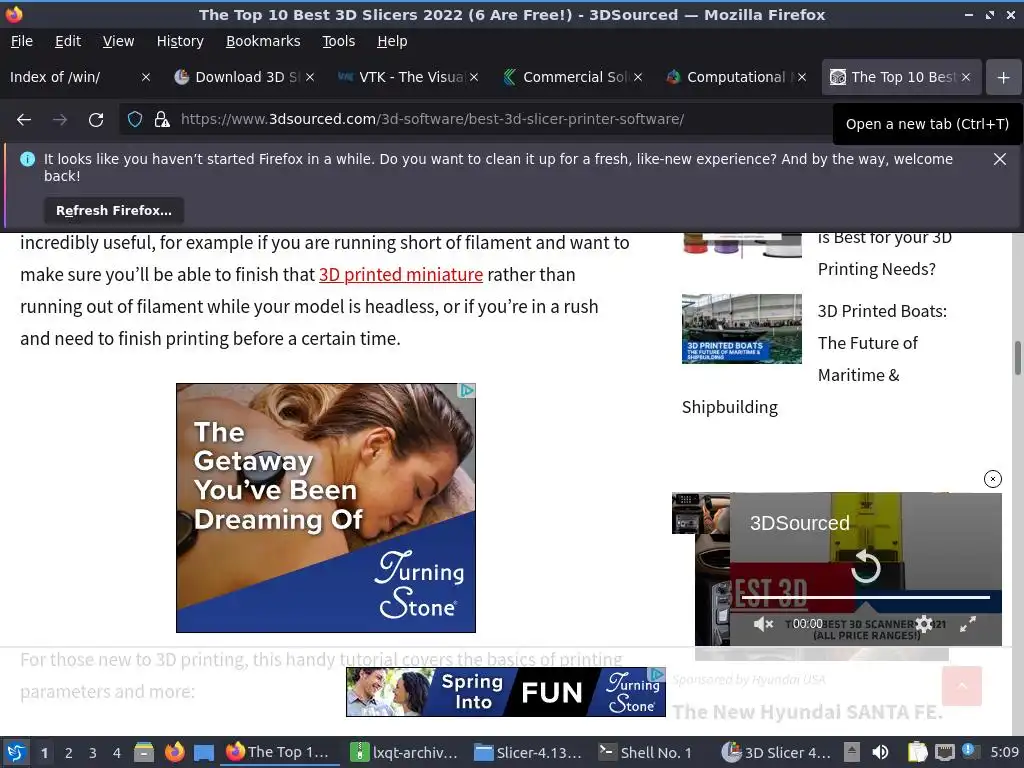The height and width of the screenshot is (768, 1024).
Task: Open the History menu
Action: [x=180, y=41]
